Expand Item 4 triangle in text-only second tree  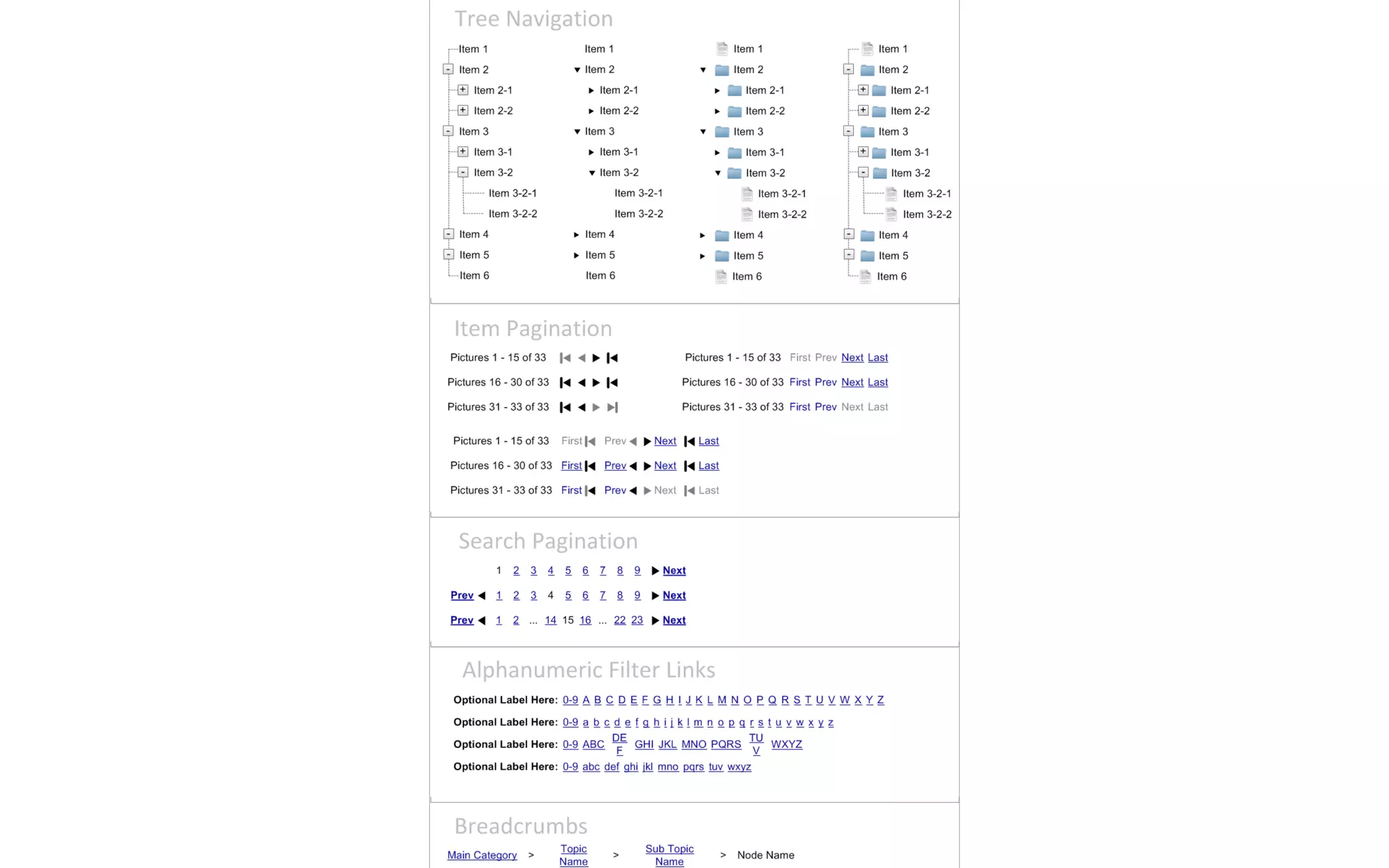click(x=576, y=235)
